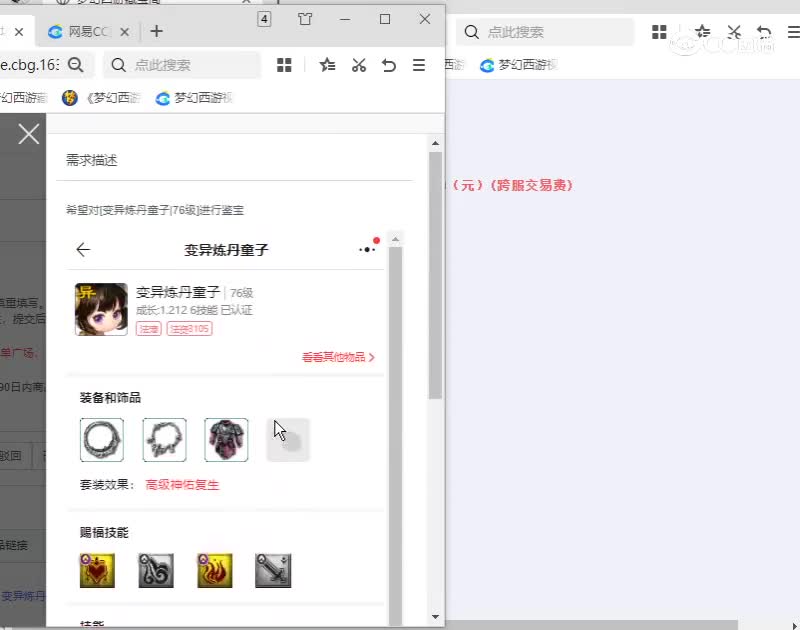Image resolution: width=800 pixels, height=630 pixels.
Task: Select the gray sword blessing skill icon
Action: coord(273,570)
